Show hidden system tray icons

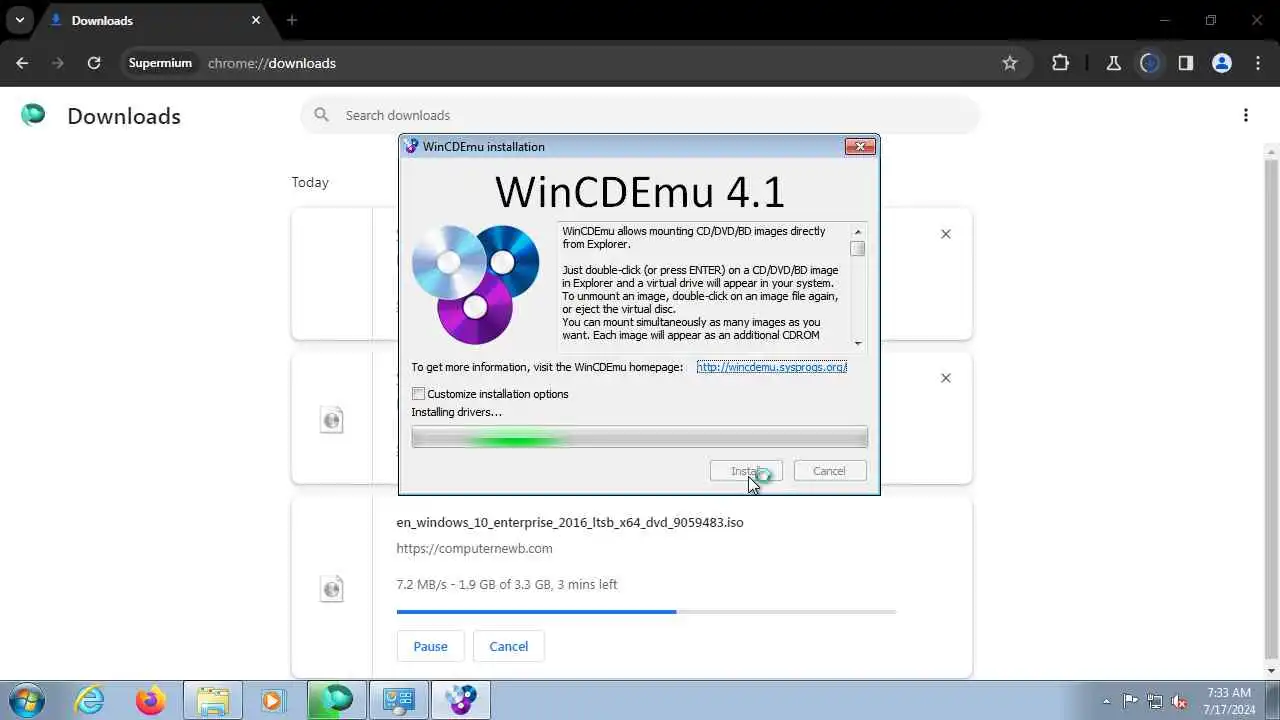tap(1106, 701)
